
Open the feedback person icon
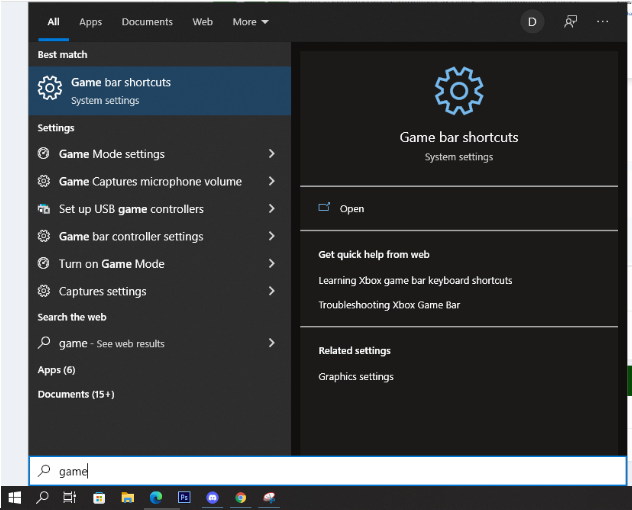pyautogui.click(x=570, y=22)
